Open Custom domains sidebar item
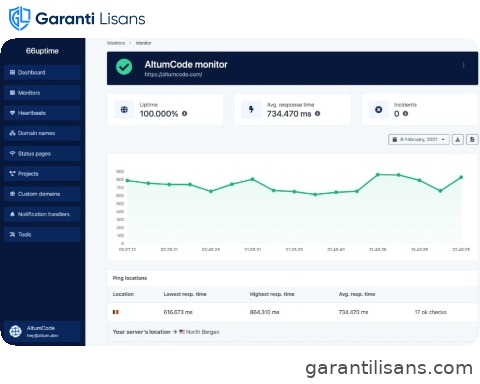Viewport: 480px width, 384px height. pyautogui.click(x=42, y=194)
